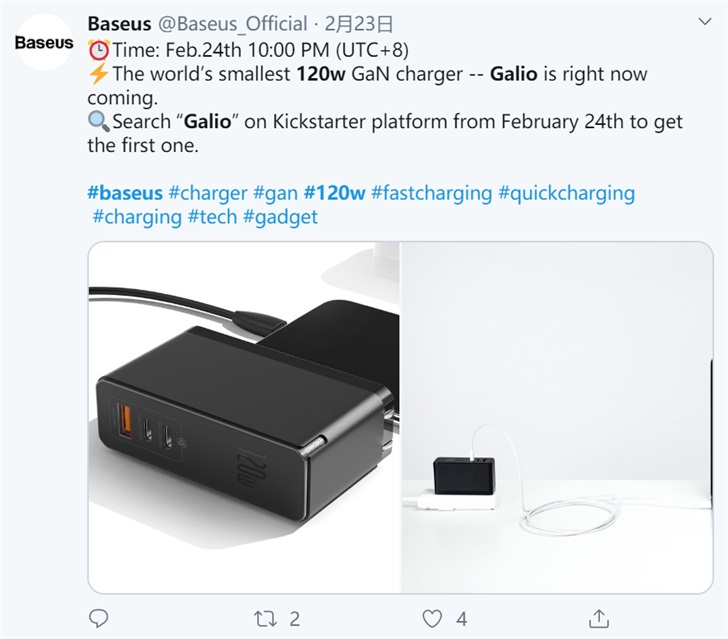728x639 pixels.
Task: Share the tweet via share icon
Action: (598, 619)
